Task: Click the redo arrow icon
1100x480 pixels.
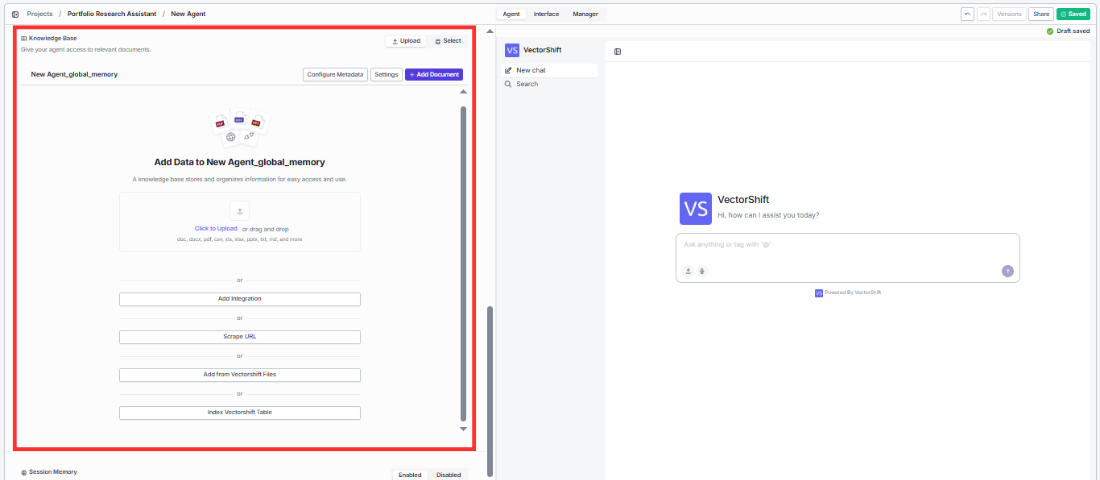Action: [x=984, y=14]
